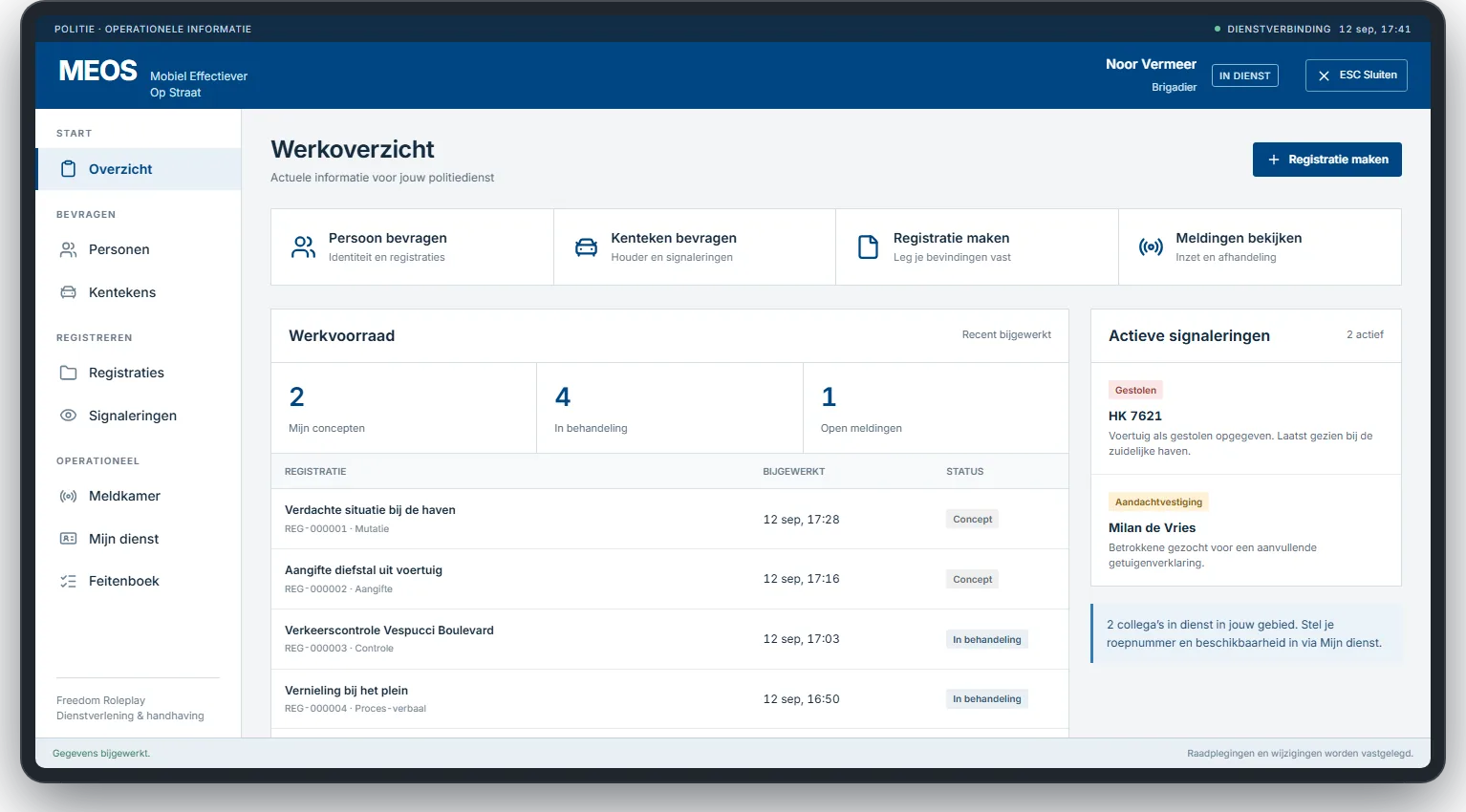Click the Aandachtvestiging tag label
This screenshot has height=812, width=1466.
pyautogui.click(x=1158, y=502)
